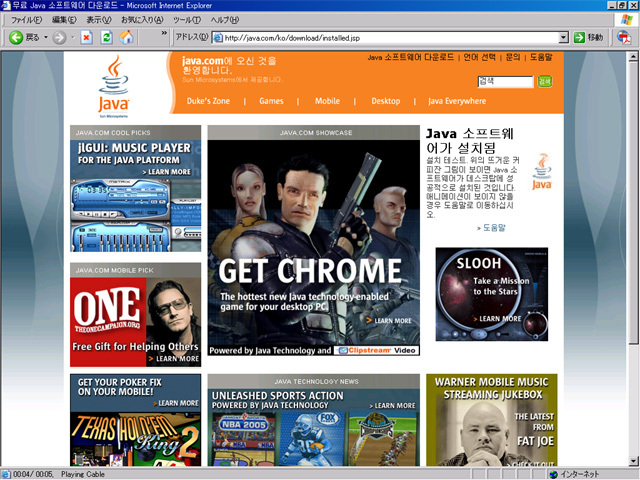
Task: Open the Java Everywhere navigation link
Action: [457, 101]
